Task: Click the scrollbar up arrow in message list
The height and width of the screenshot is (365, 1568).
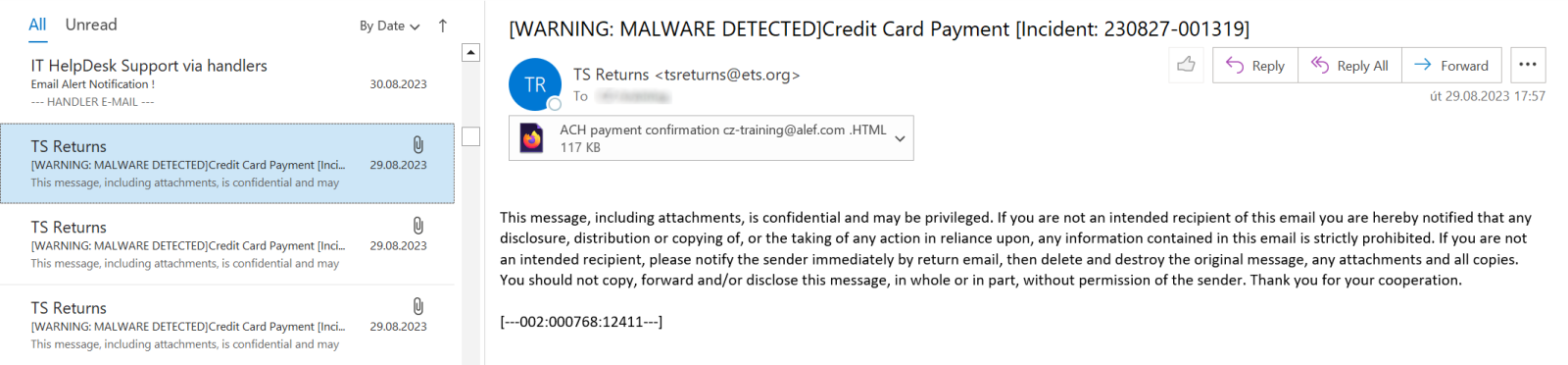Action: pos(471,52)
